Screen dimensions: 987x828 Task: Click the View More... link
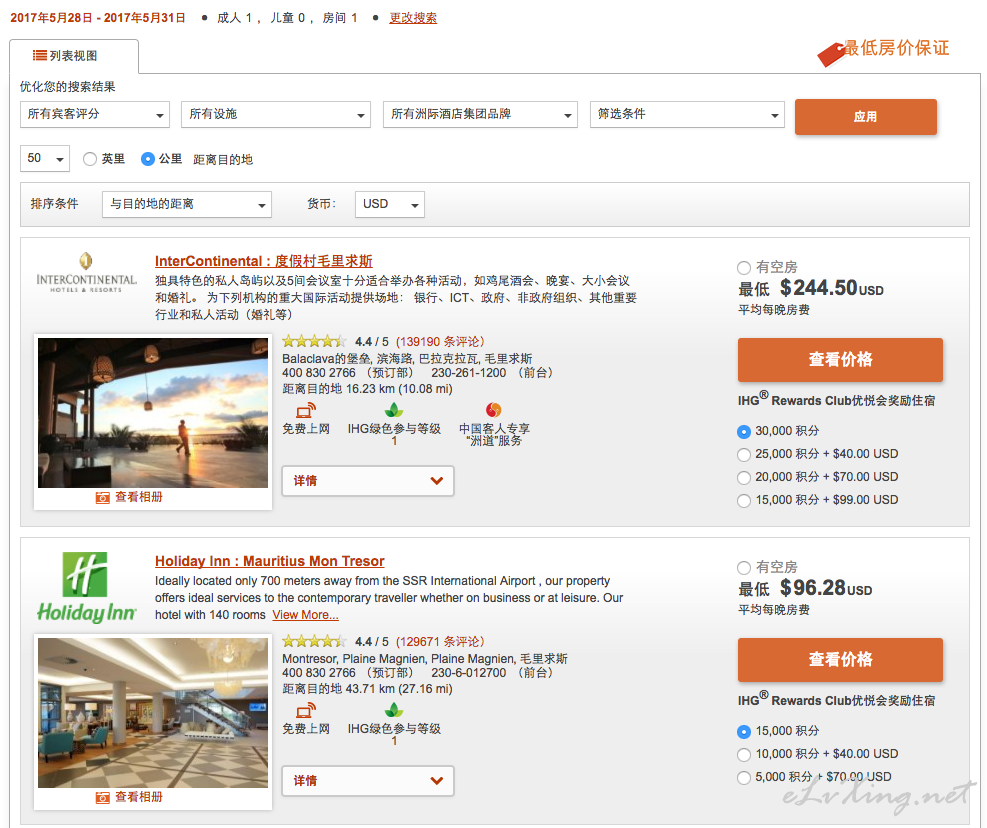tap(305, 615)
